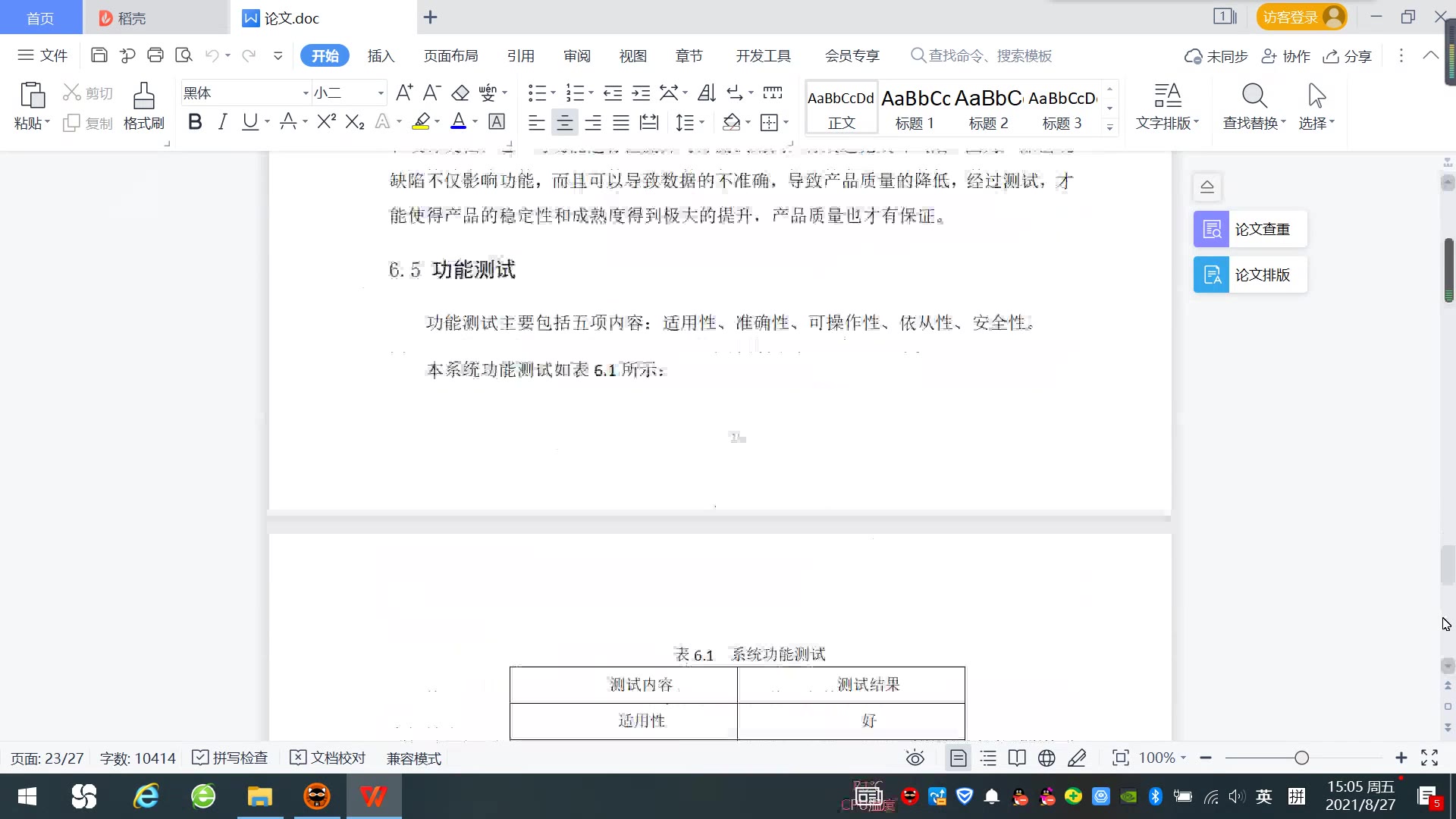This screenshot has width=1456, height=819.
Task: Open the font name dropdown showing 黑体
Action: pyautogui.click(x=306, y=93)
